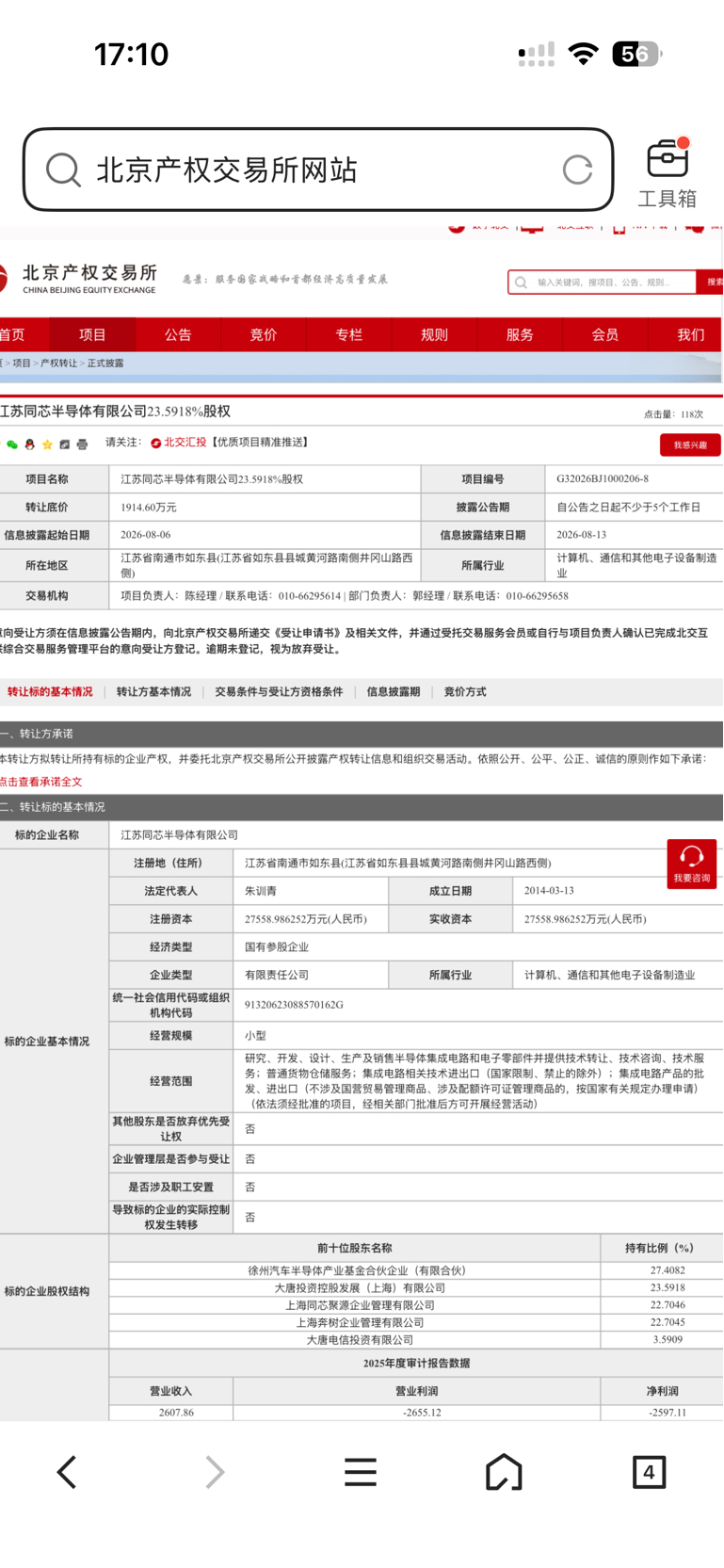
Task: Click the net profit value -2597.11
Action: coord(668,1413)
